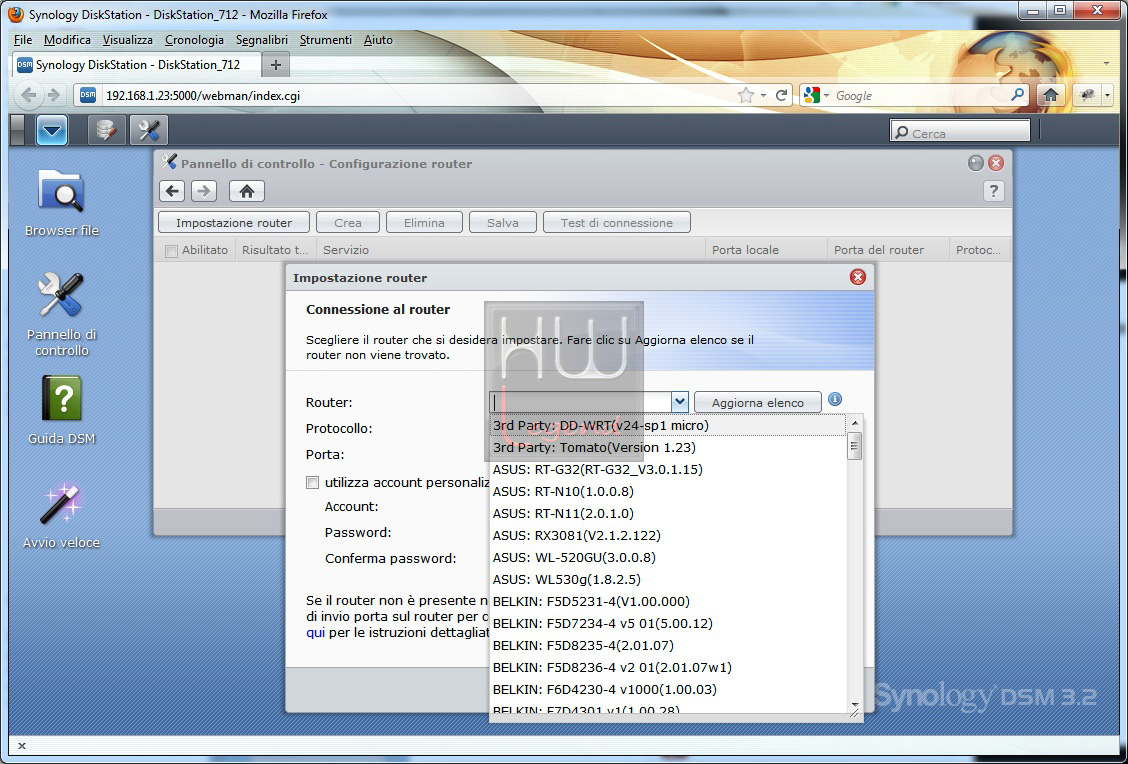Click scroll up arrow in router list
Screen dimensions: 1128x764
pos(855,423)
